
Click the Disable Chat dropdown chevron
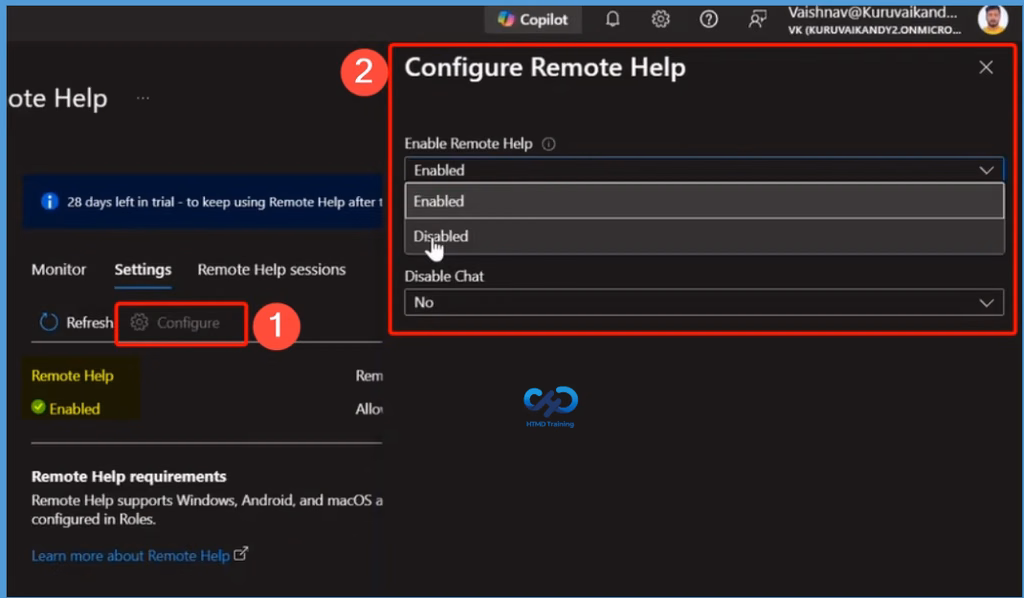click(986, 303)
